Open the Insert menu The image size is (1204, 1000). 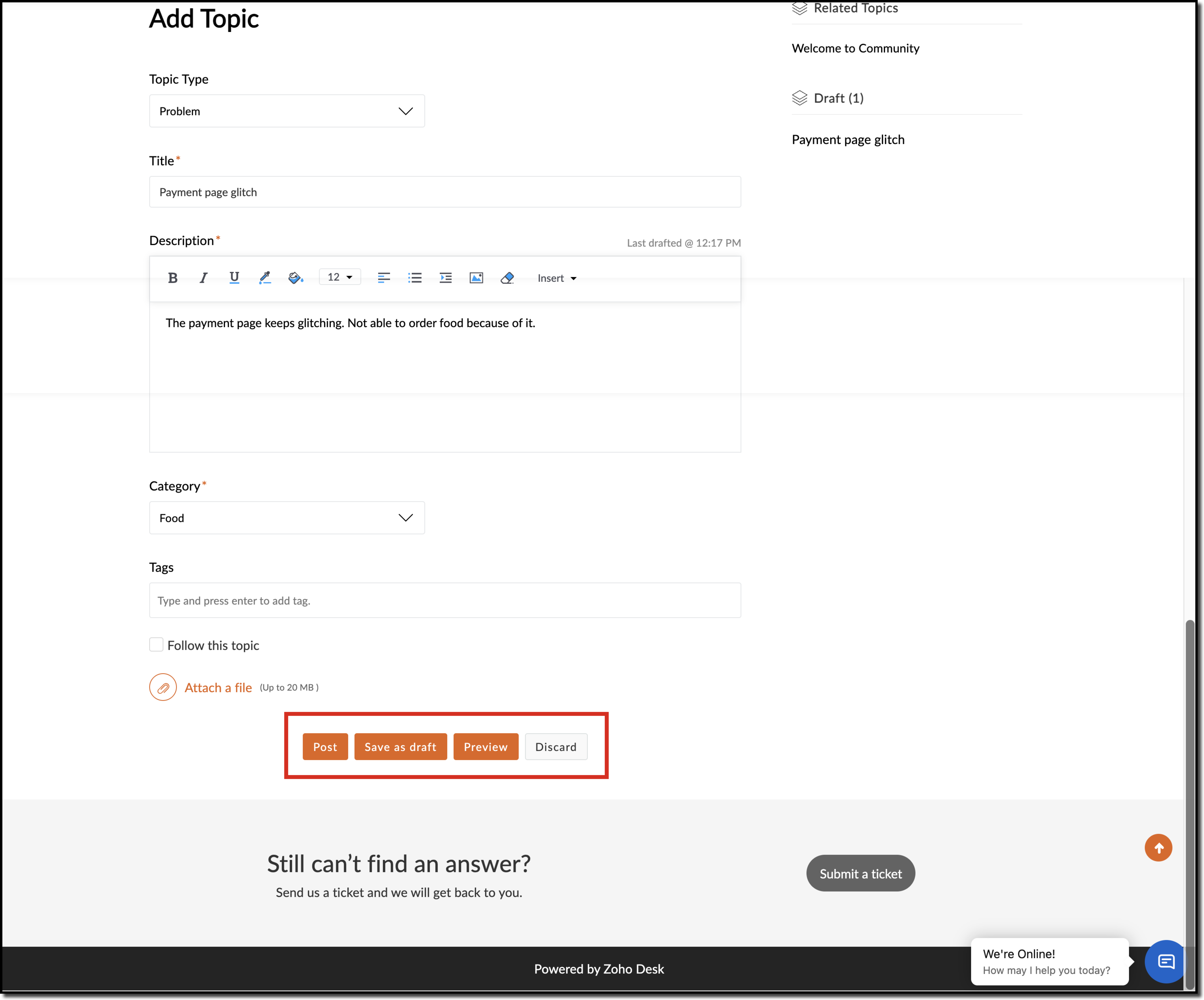(x=556, y=278)
